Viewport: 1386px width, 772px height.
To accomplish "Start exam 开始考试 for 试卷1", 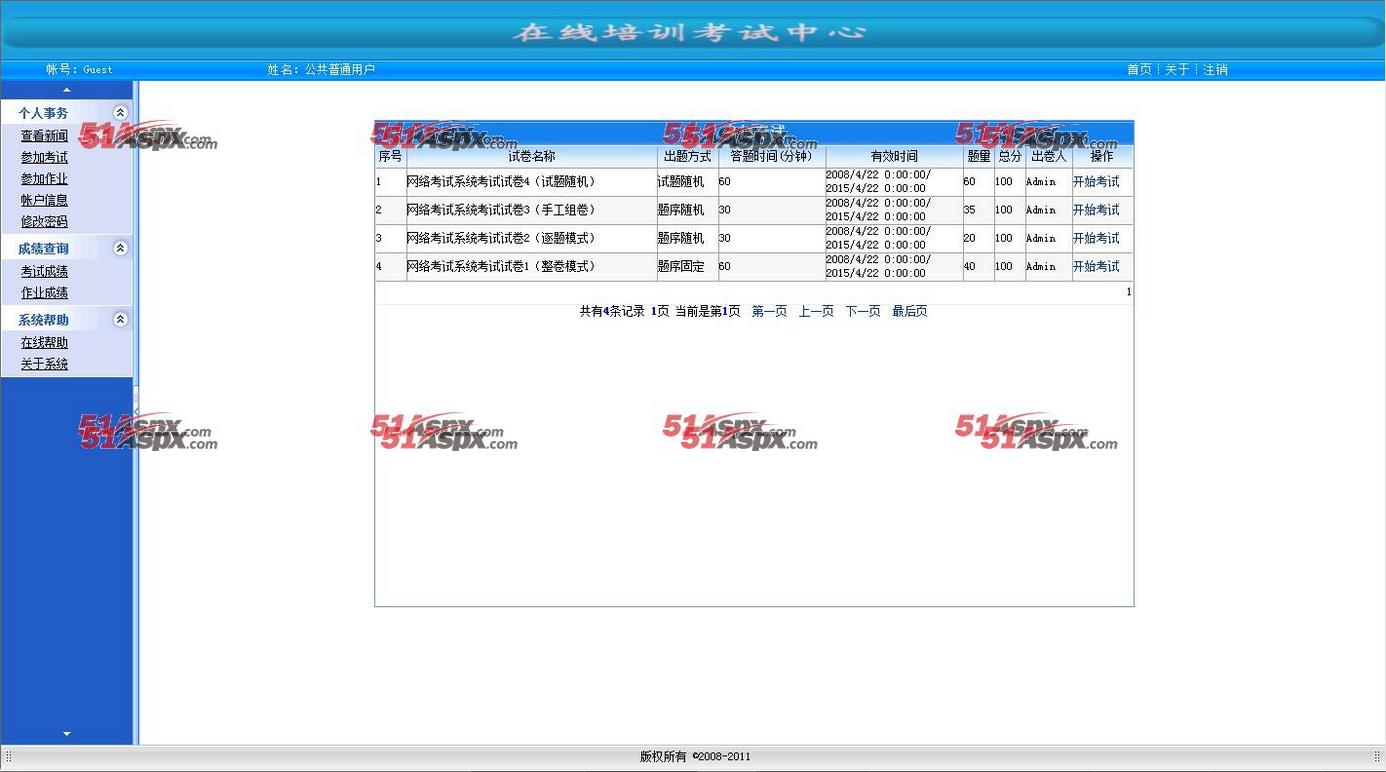I will tap(1096, 267).
